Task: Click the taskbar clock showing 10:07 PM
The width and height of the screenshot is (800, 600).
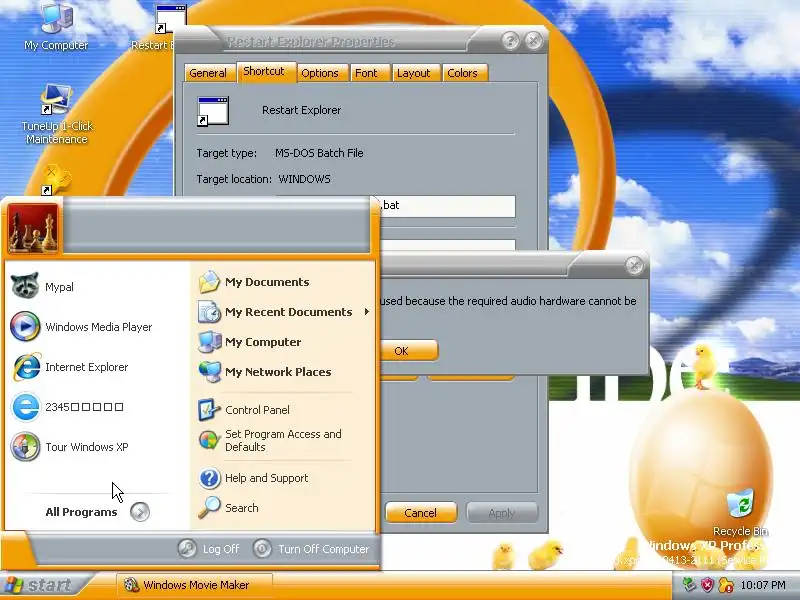Action: [763, 585]
